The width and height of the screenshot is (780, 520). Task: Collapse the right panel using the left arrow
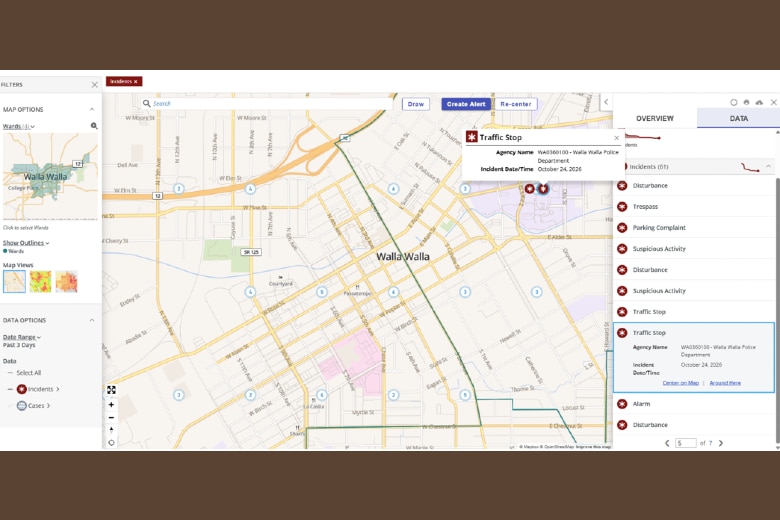pyautogui.click(x=606, y=103)
